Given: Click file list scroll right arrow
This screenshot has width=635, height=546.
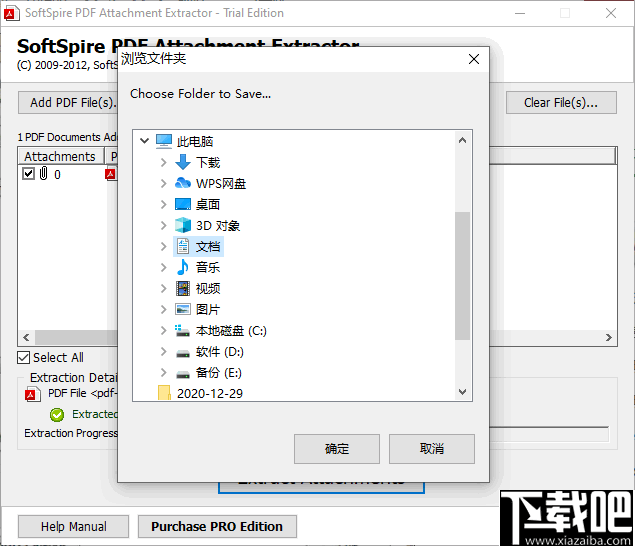Looking at the screenshot, I should pyautogui.click(x=608, y=337).
